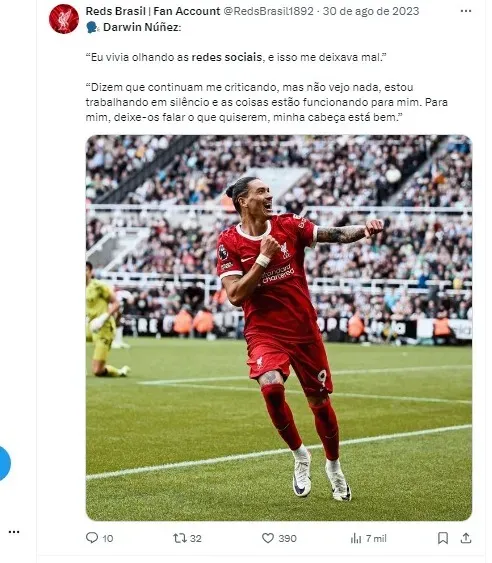Click the reply count 10
The image size is (492, 563).
108,538
